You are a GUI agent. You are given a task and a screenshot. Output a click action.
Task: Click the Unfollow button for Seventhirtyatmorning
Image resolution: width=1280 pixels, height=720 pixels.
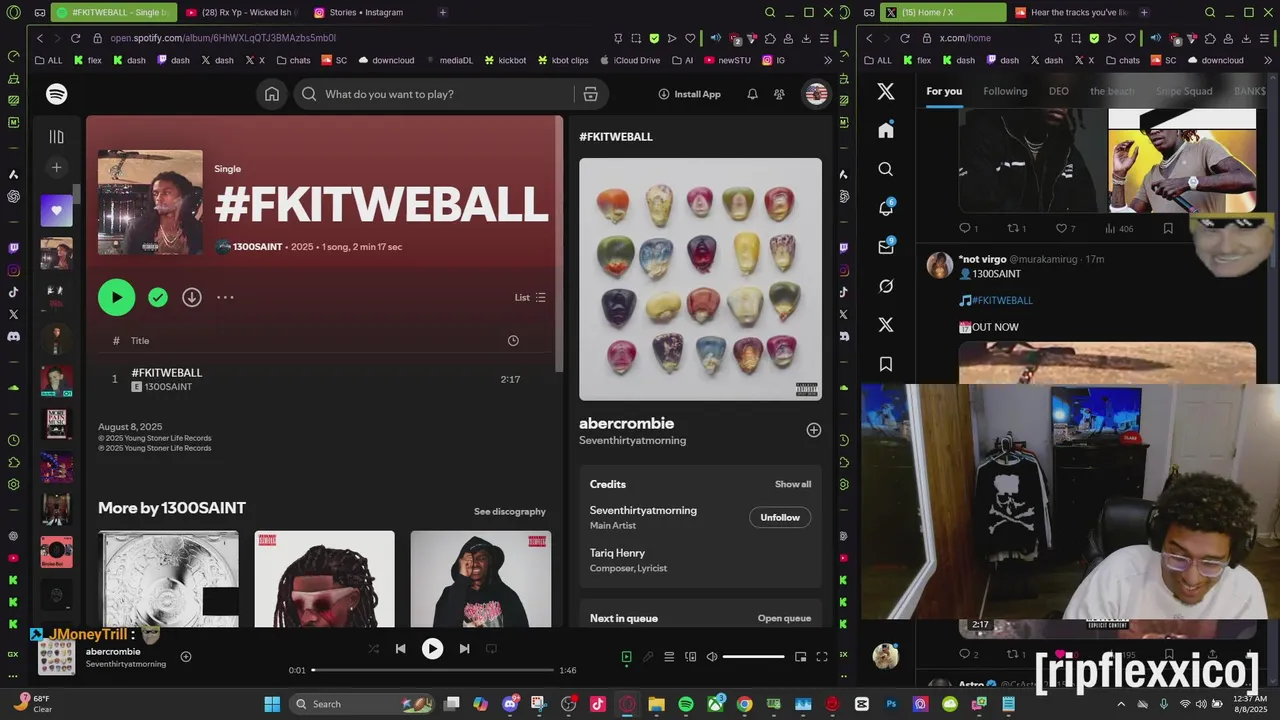780,517
